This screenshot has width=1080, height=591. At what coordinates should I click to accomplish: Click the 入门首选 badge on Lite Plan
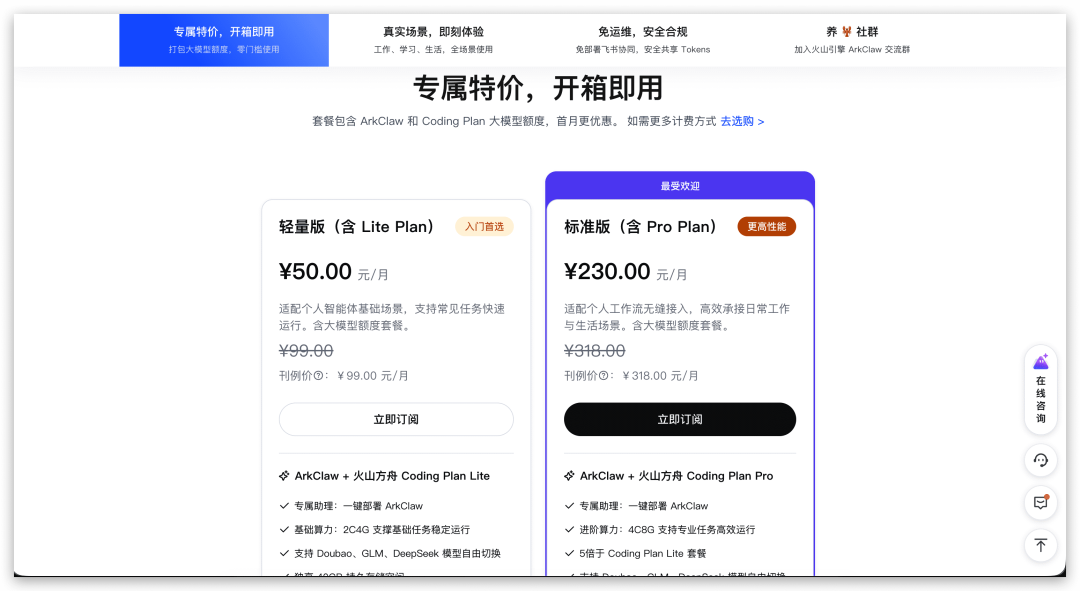[484, 227]
